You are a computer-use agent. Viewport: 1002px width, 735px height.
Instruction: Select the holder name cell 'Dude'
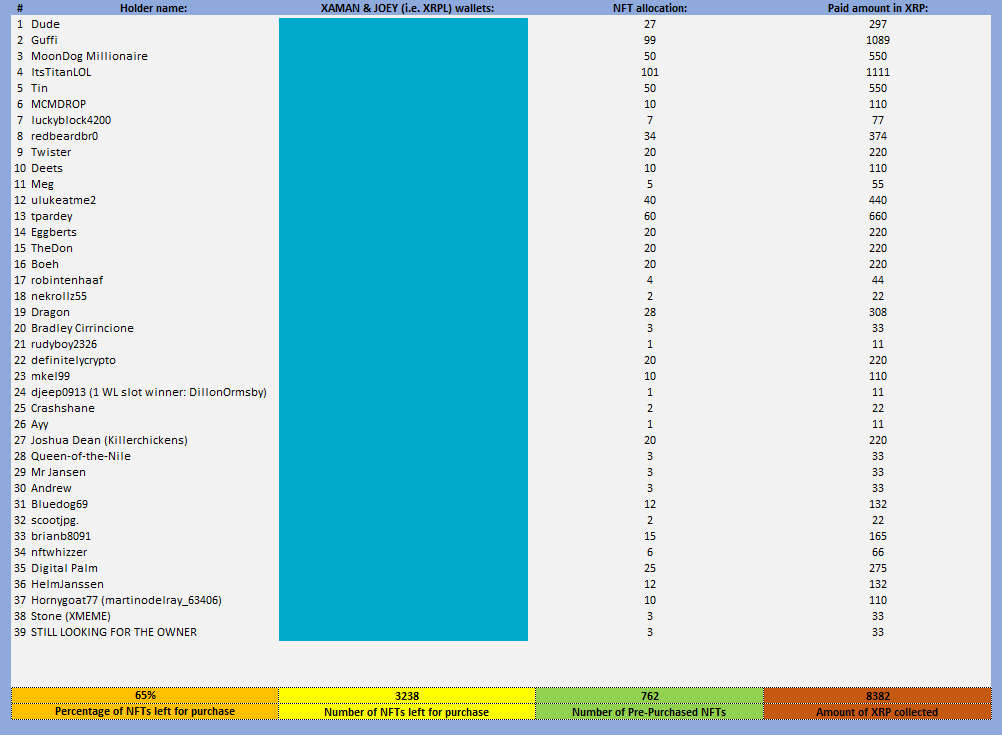coord(45,24)
